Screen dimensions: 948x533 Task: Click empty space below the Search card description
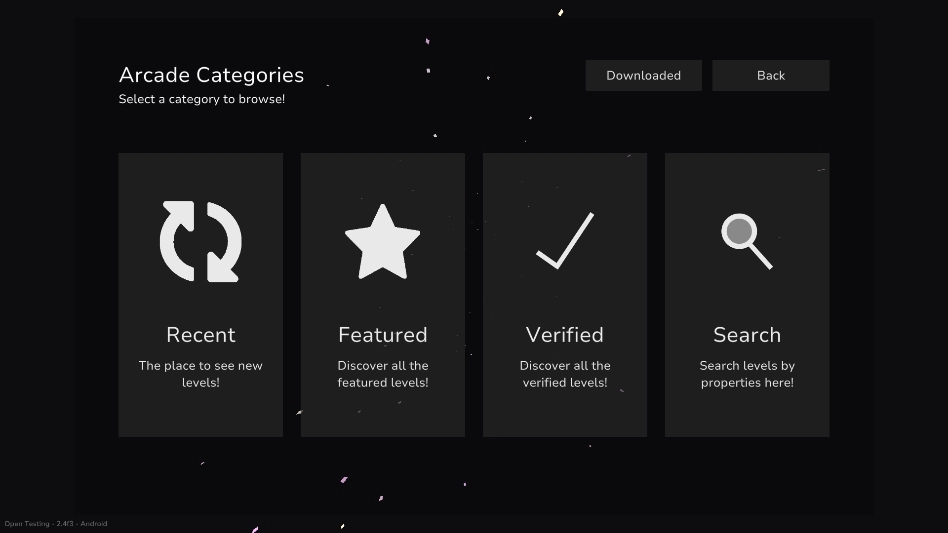coord(746,414)
